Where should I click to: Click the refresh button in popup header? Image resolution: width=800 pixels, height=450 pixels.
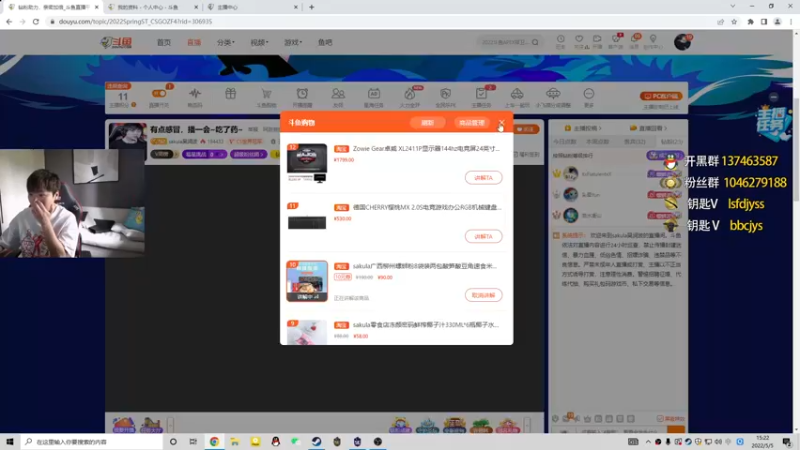coord(427,123)
